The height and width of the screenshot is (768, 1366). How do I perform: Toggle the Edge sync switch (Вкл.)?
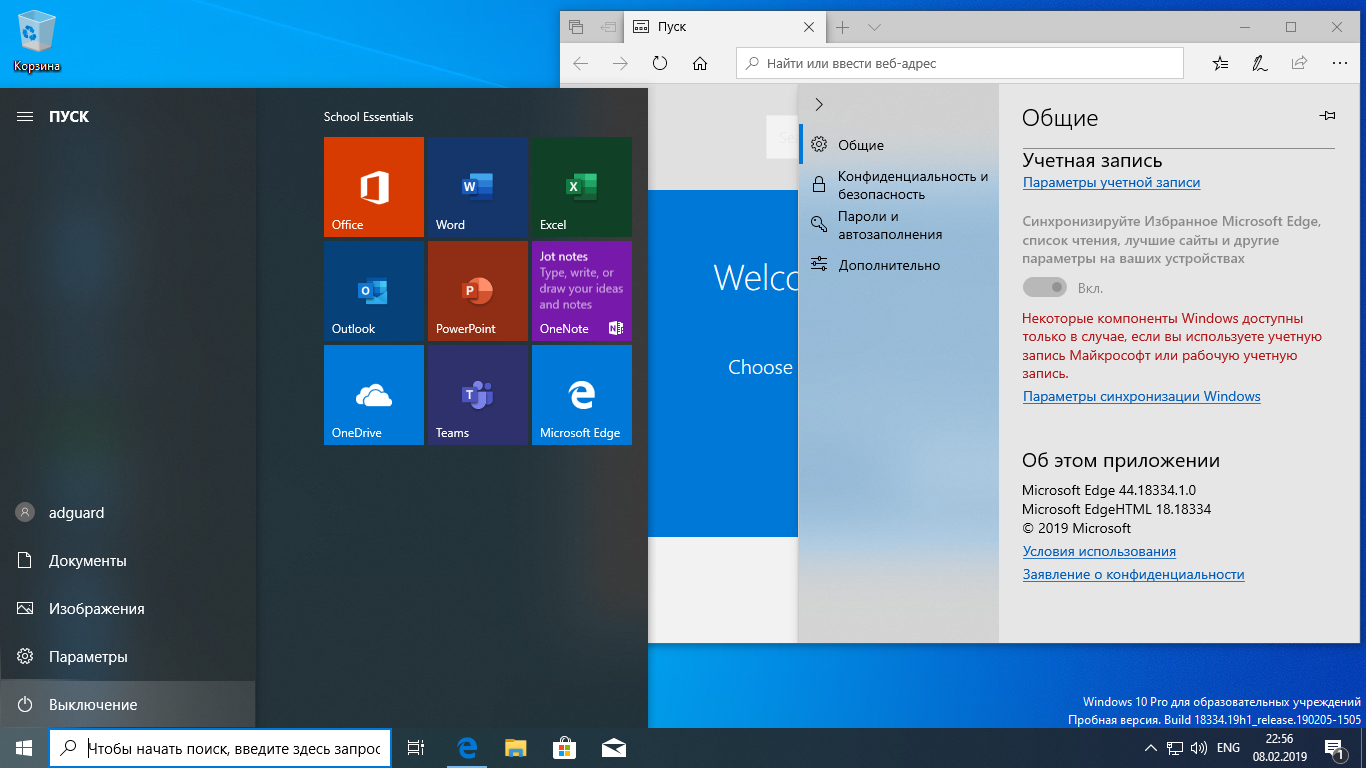click(x=1045, y=288)
